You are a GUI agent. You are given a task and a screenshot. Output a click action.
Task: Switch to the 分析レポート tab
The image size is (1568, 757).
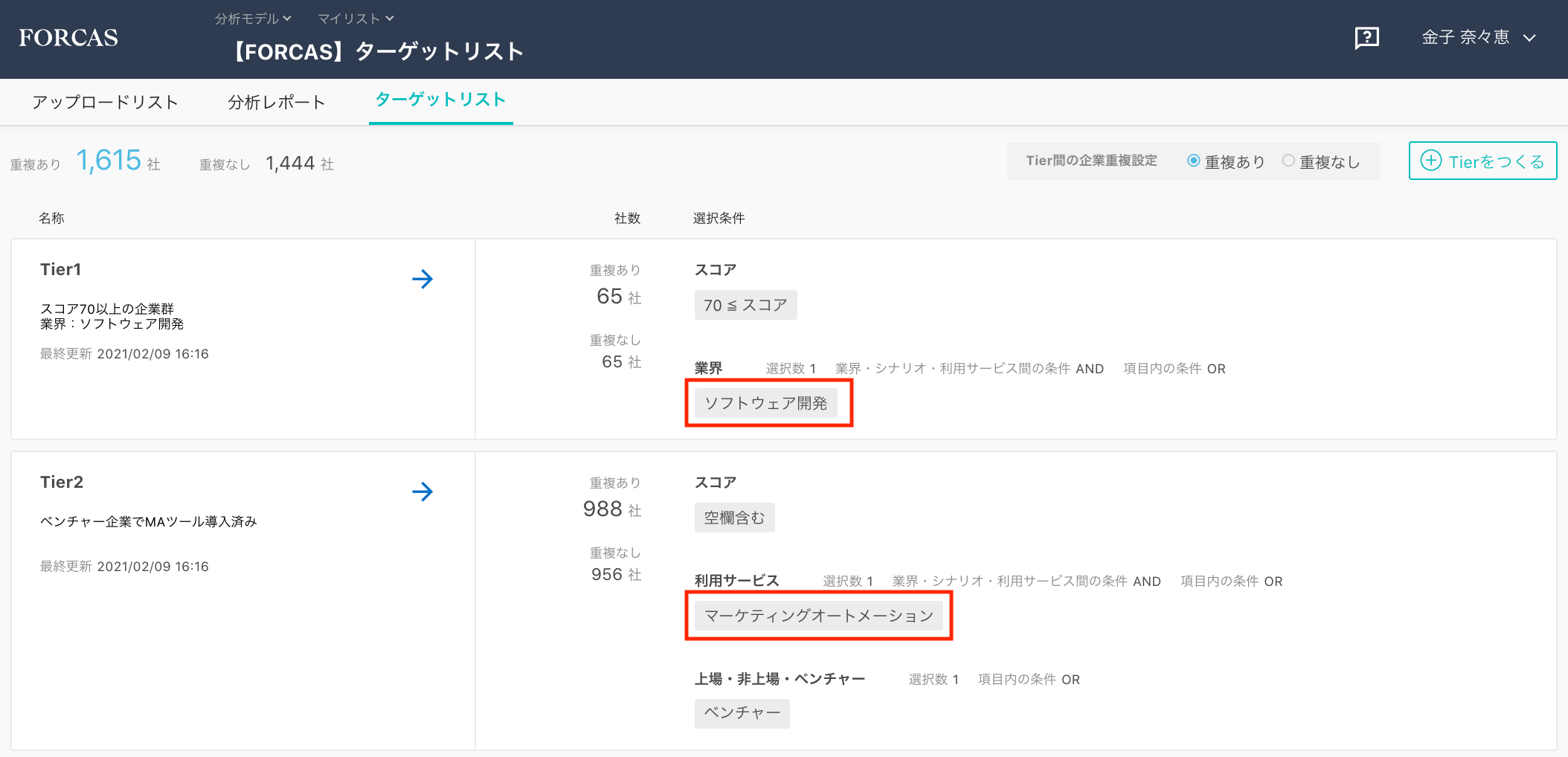click(x=277, y=102)
